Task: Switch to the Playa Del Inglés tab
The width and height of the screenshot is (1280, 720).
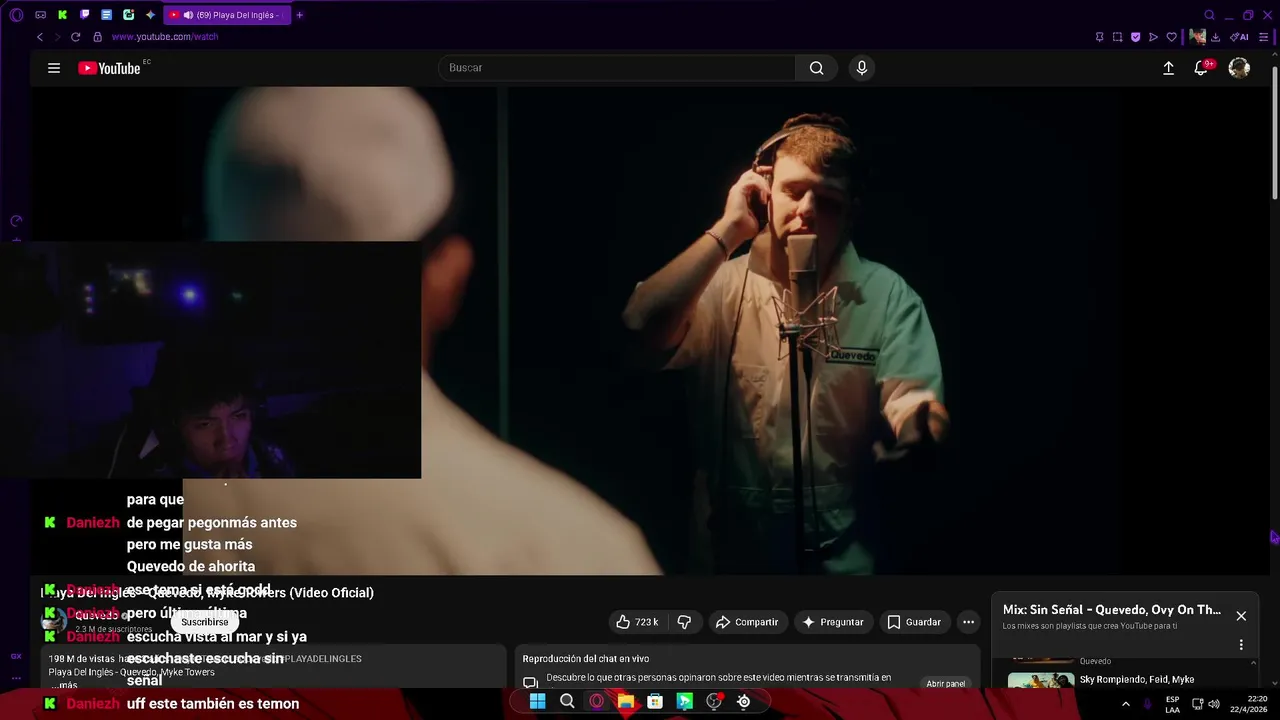Action: pos(226,15)
